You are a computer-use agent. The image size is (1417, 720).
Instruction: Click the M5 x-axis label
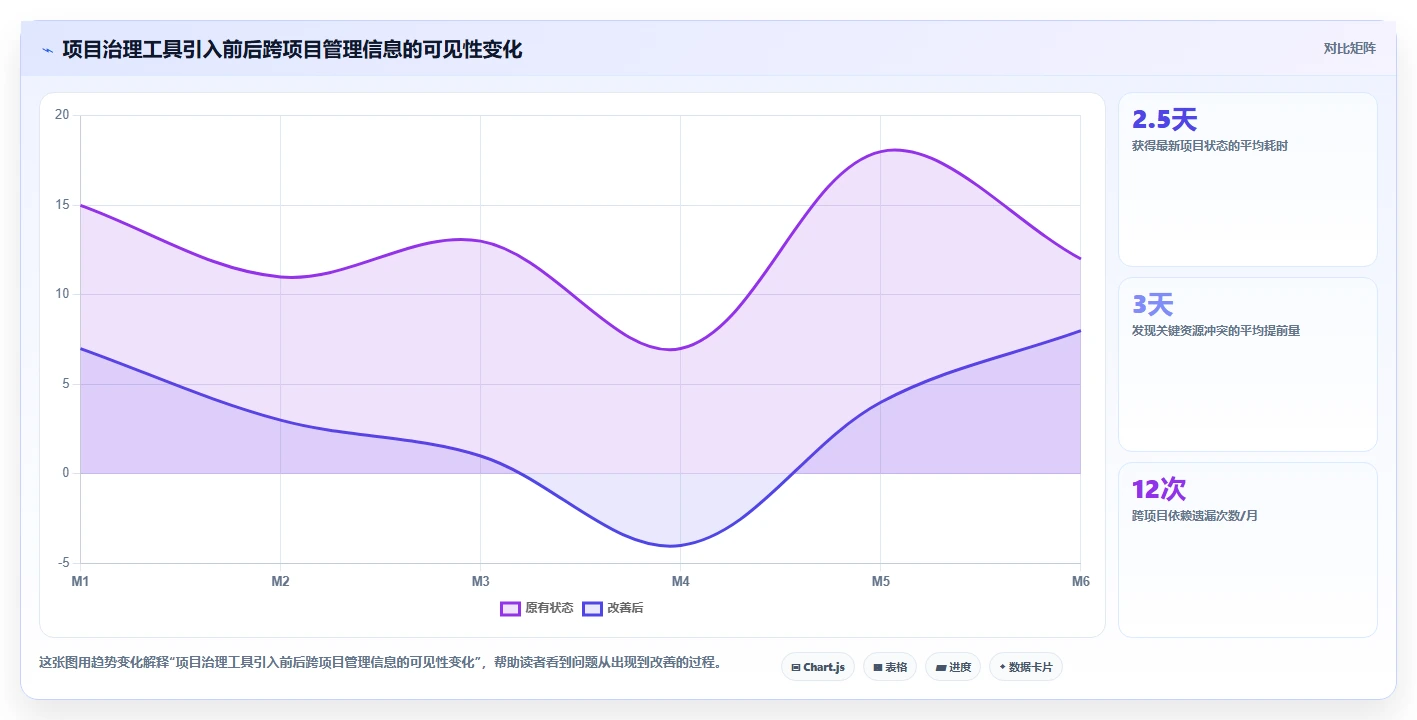(x=880, y=581)
